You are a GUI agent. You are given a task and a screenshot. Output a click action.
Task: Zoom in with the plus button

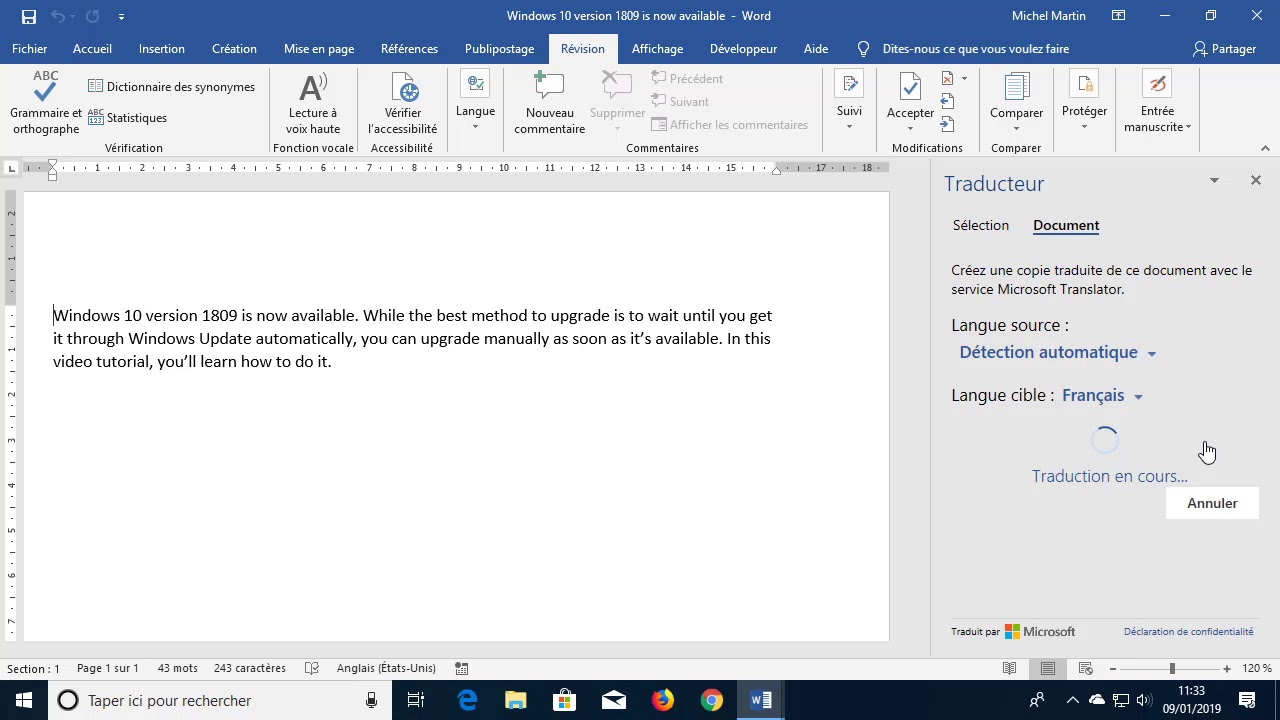pyautogui.click(x=1227, y=668)
